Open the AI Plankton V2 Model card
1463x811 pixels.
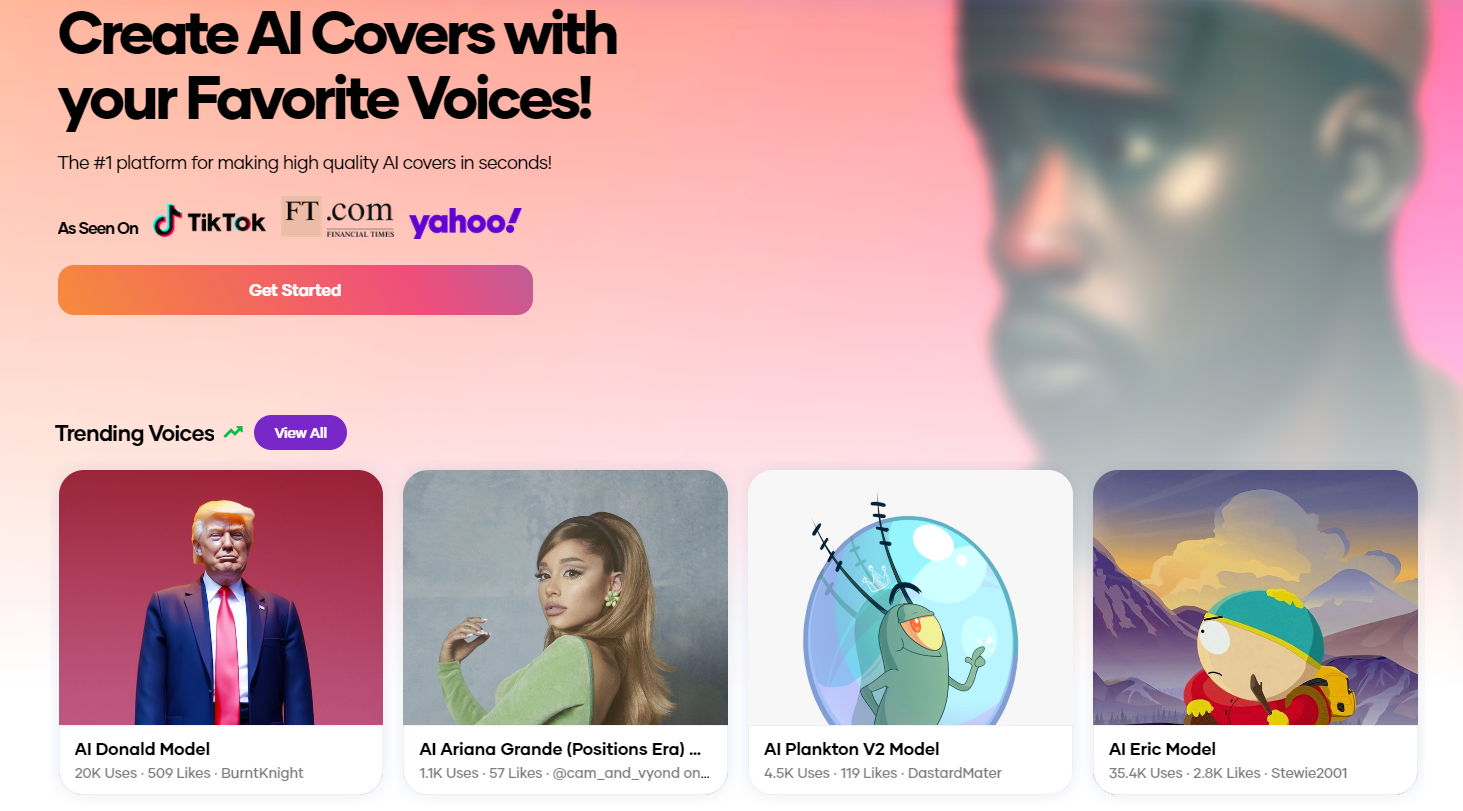[910, 630]
